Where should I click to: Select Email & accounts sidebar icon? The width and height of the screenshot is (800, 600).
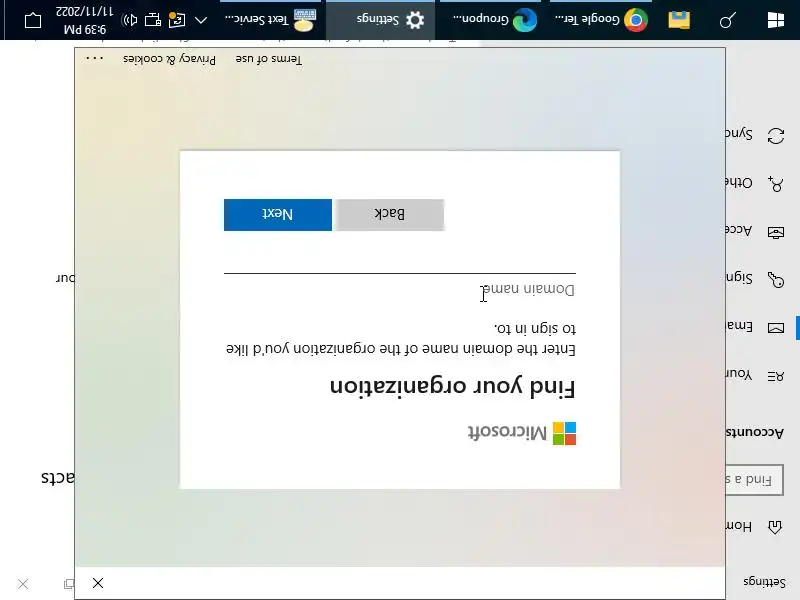click(776, 328)
